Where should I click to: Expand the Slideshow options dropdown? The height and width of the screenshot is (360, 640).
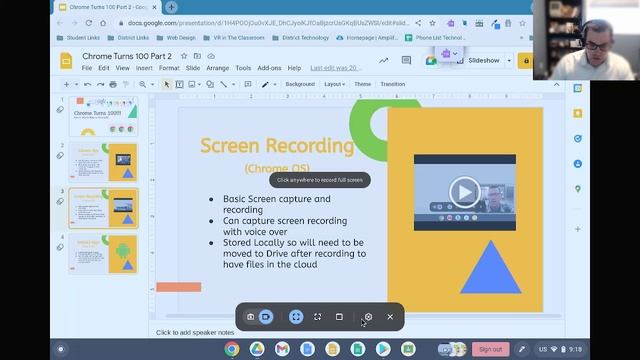pos(509,61)
